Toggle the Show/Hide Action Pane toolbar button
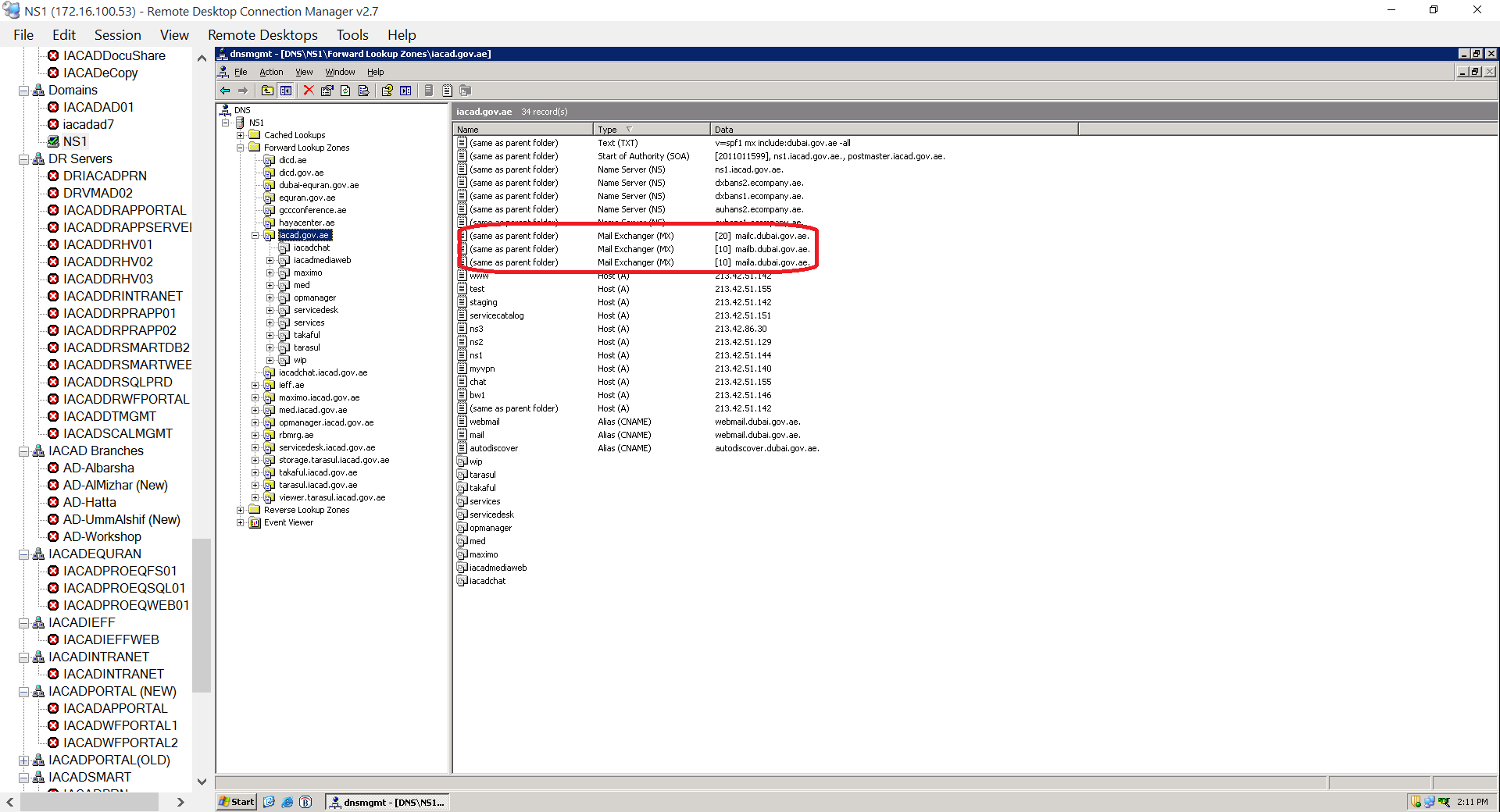Screen dimensions: 1500x812 coord(405,91)
